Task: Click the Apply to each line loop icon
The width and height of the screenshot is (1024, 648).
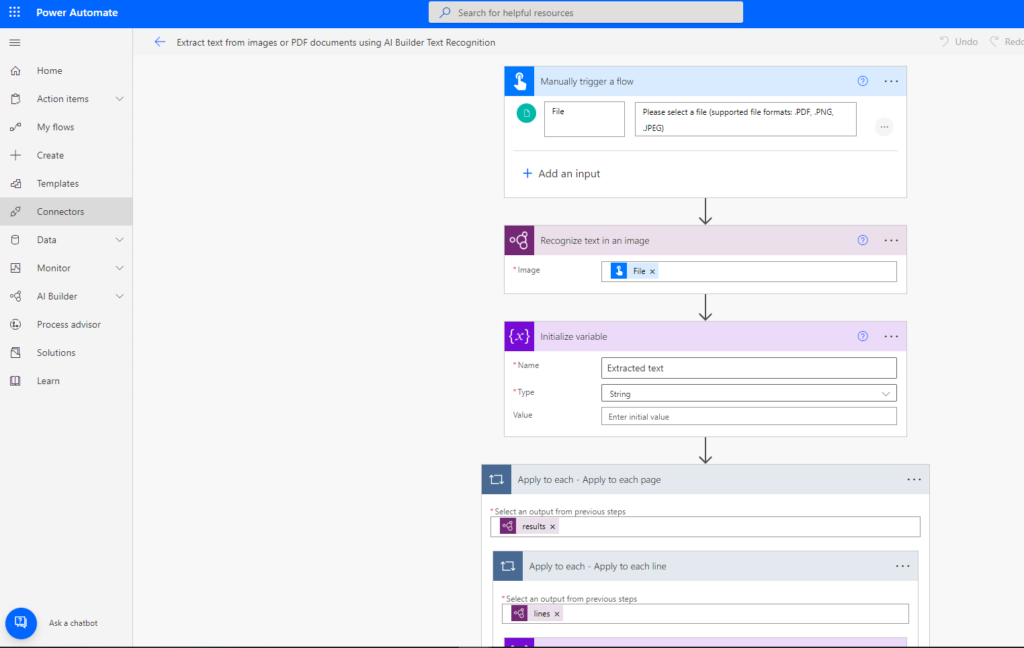Action: 508,566
